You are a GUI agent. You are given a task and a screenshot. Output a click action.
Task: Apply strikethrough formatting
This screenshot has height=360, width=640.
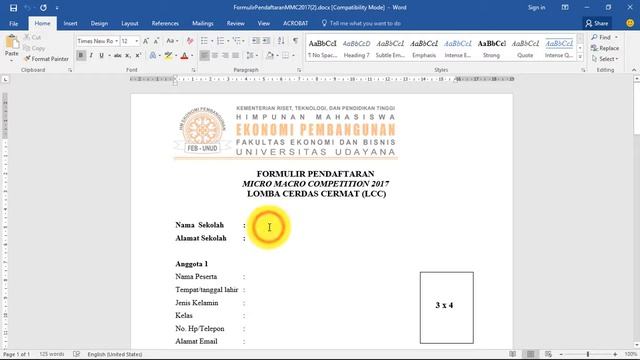coord(118,55)
